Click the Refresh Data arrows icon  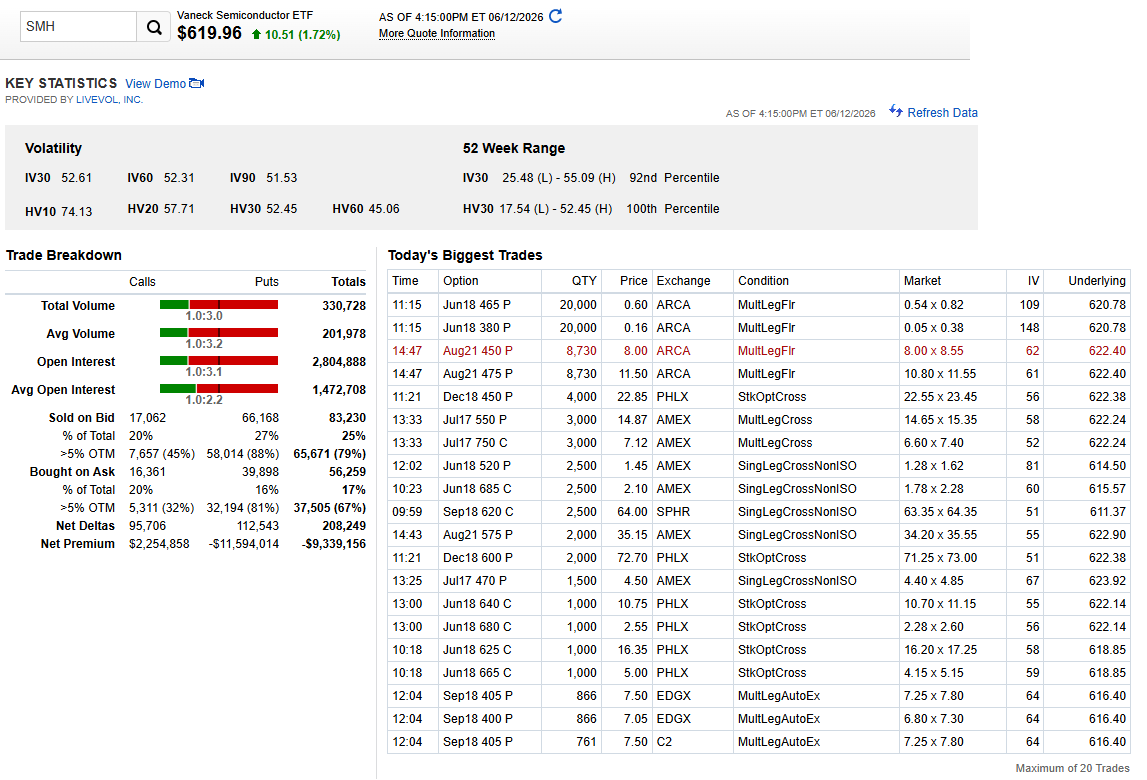[x=895, y=111]
